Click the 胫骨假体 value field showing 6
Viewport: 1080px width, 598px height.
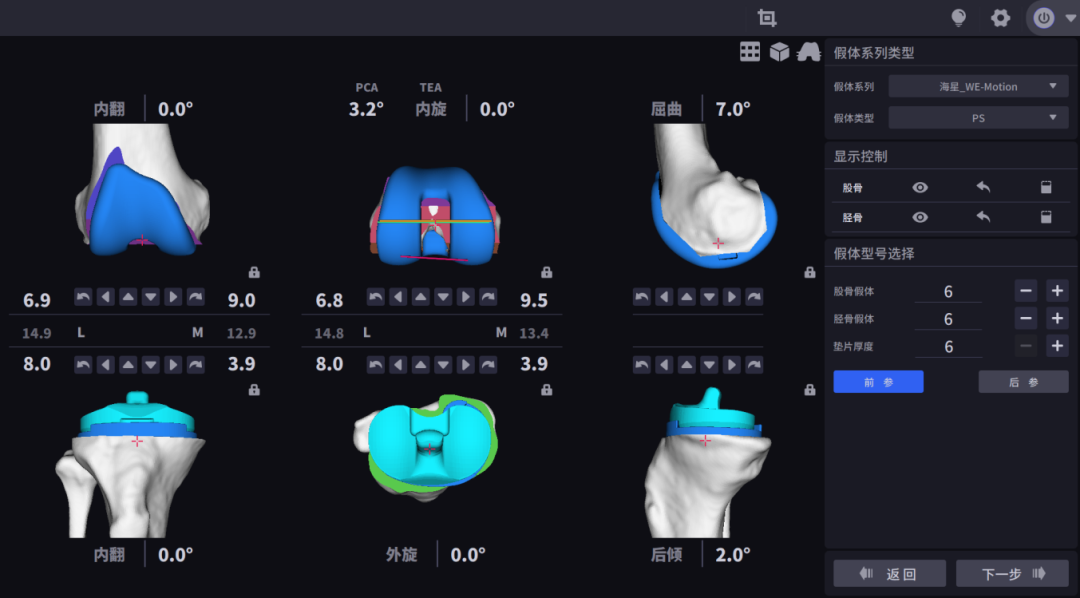coord(948,319)
